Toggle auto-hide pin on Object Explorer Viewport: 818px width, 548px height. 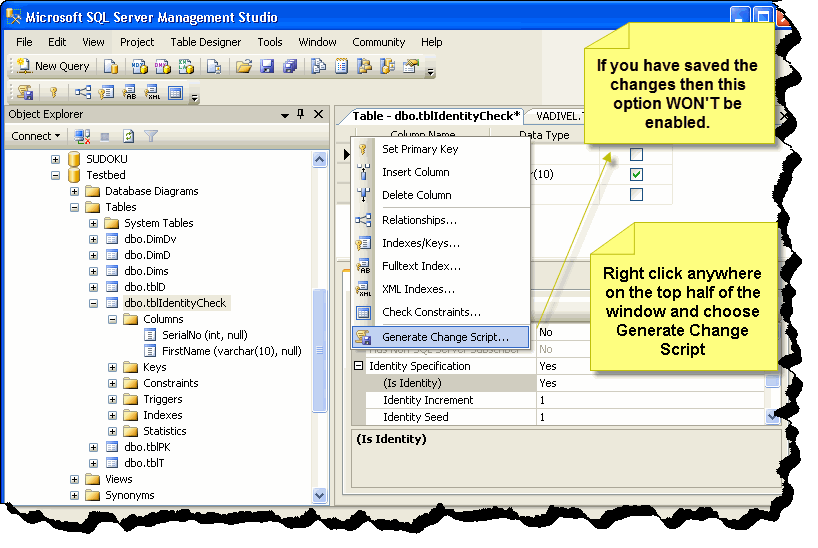(300, 114)
